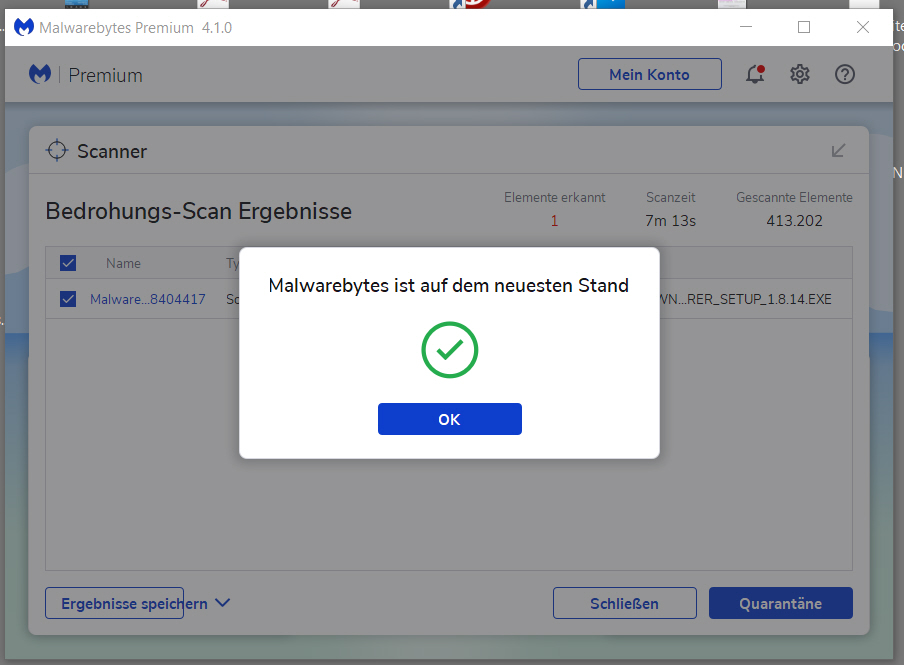
Task: Save results with Ergebnisse speichern button
Action: (115, 603)
